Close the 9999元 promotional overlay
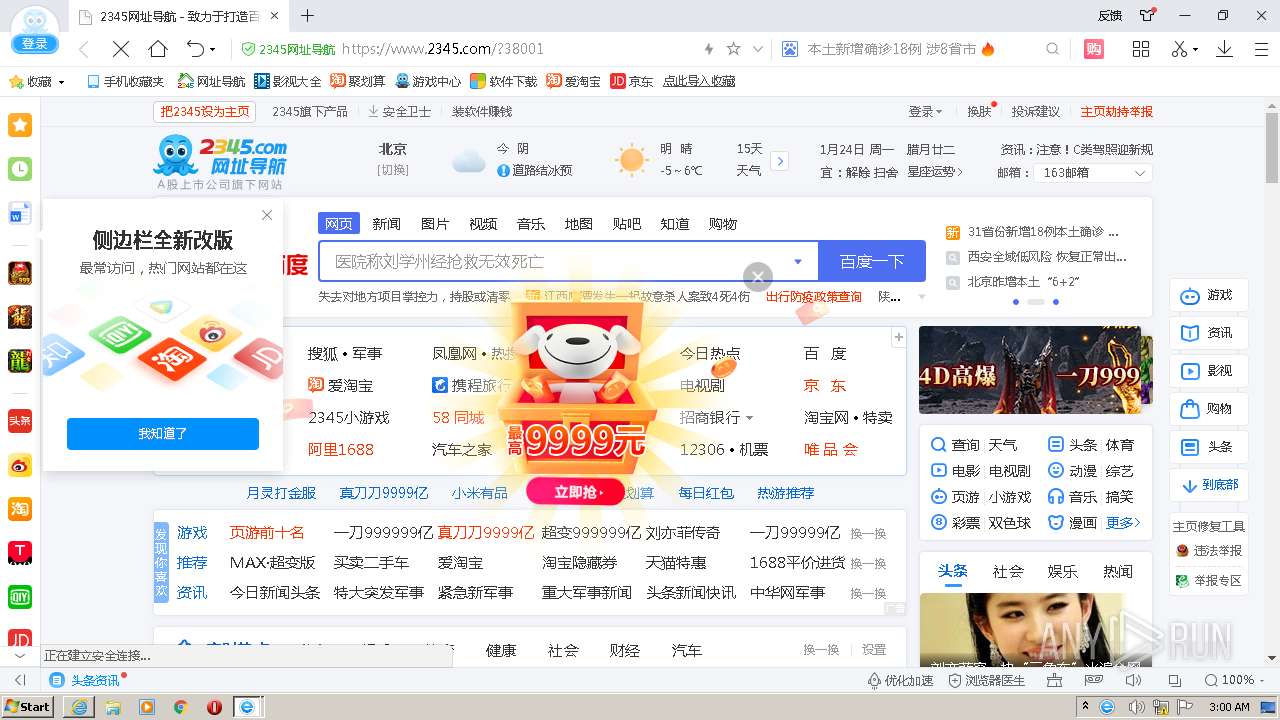Viewport: 1280px width, 720px height. coord(758,277)
